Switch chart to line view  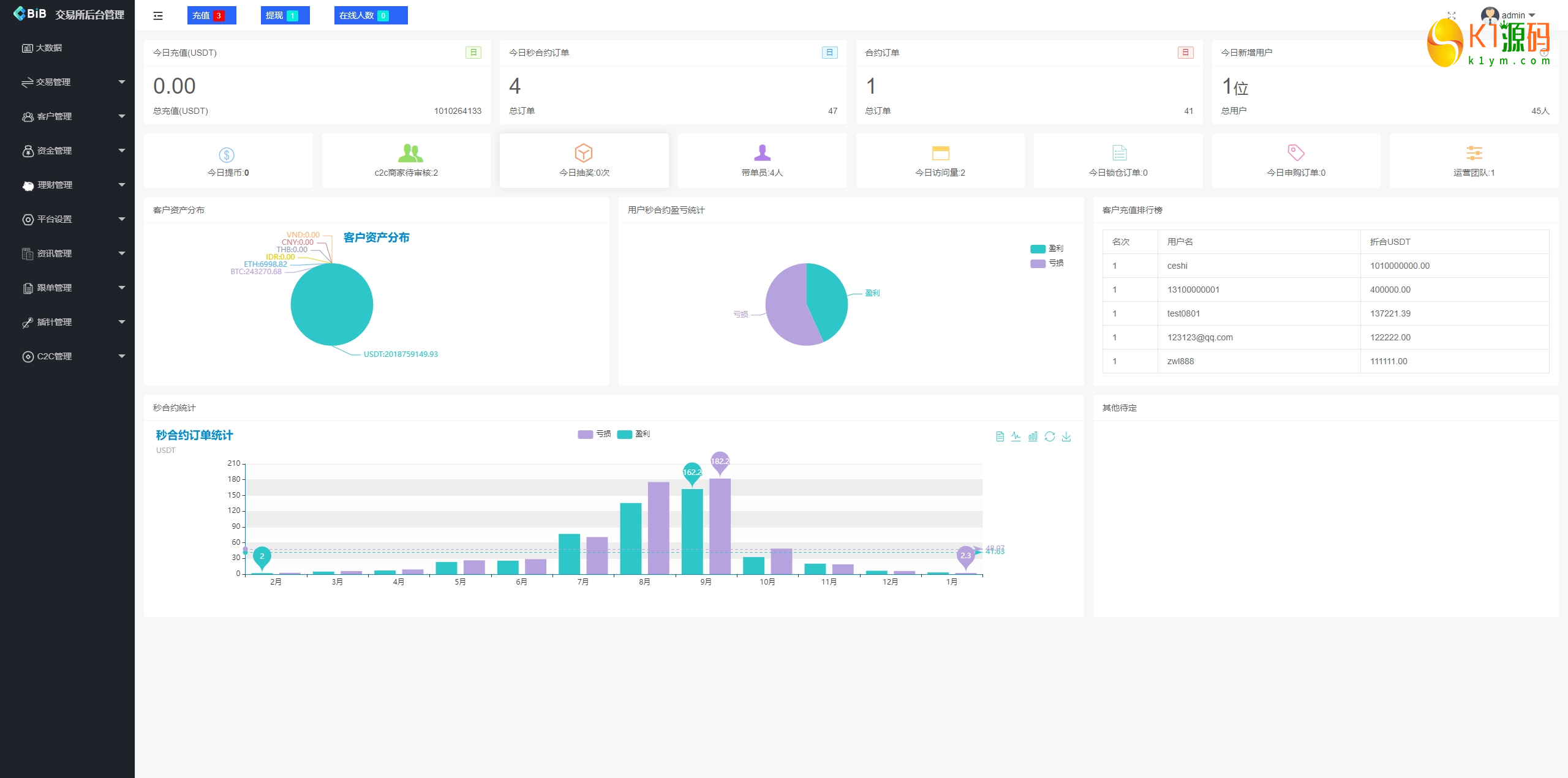click(x=1016, y=436)
